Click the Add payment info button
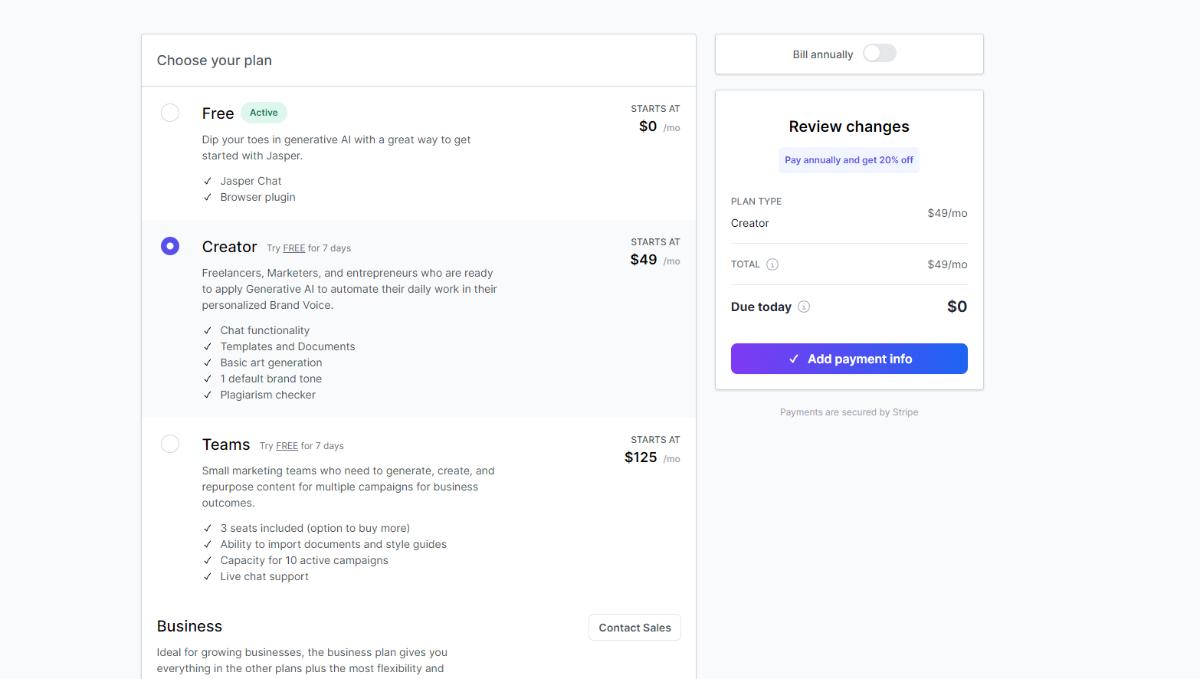Screen dimensions: 1200x679 [x=849, y=359]
